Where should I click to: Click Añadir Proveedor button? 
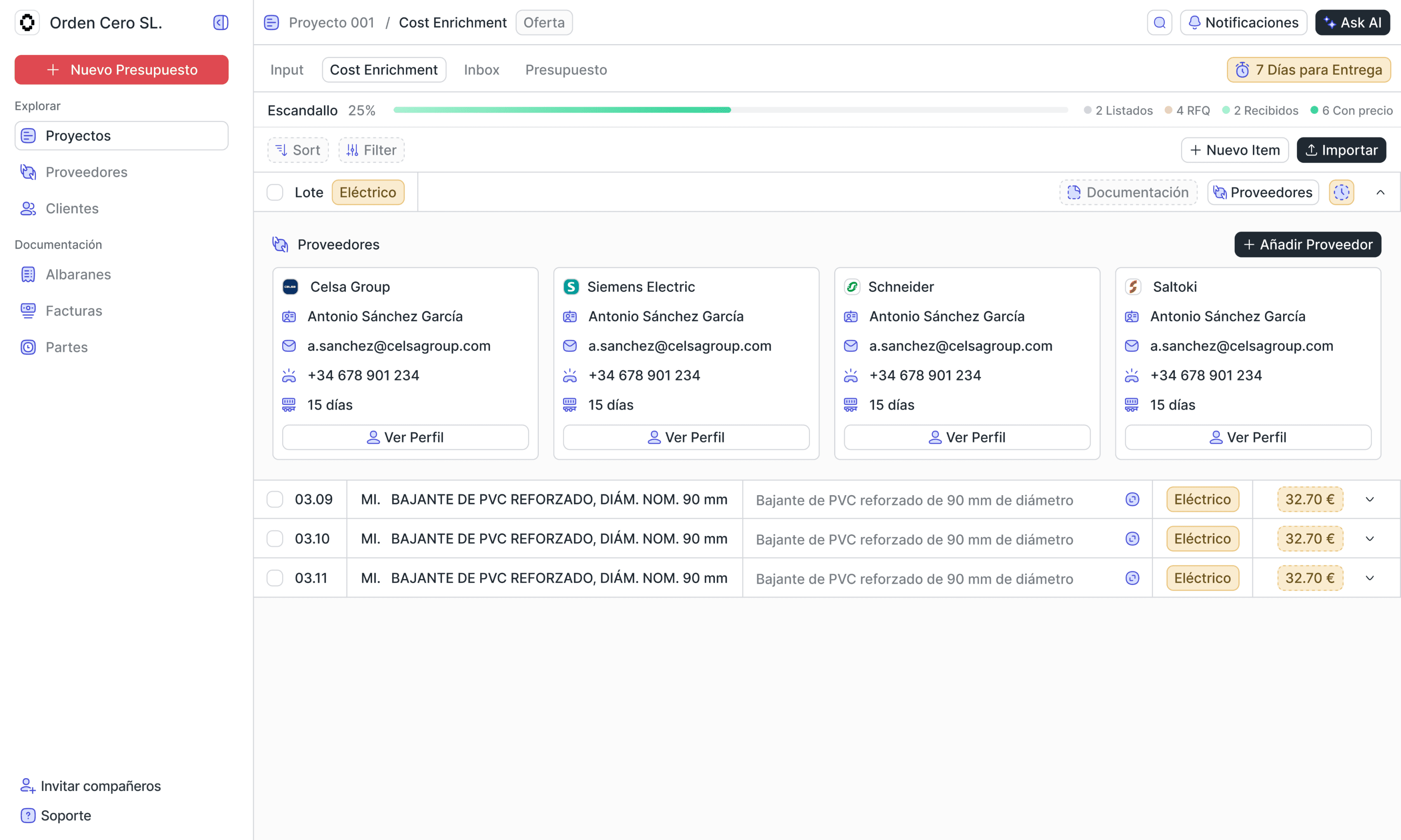[x=1307, y=245]
